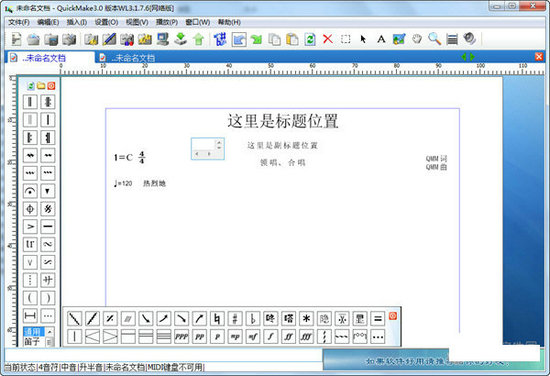The width and height of the screenshot is (550, 376).
Task: Open the 文件(F) menu
Action: click(x=19, y=22)
